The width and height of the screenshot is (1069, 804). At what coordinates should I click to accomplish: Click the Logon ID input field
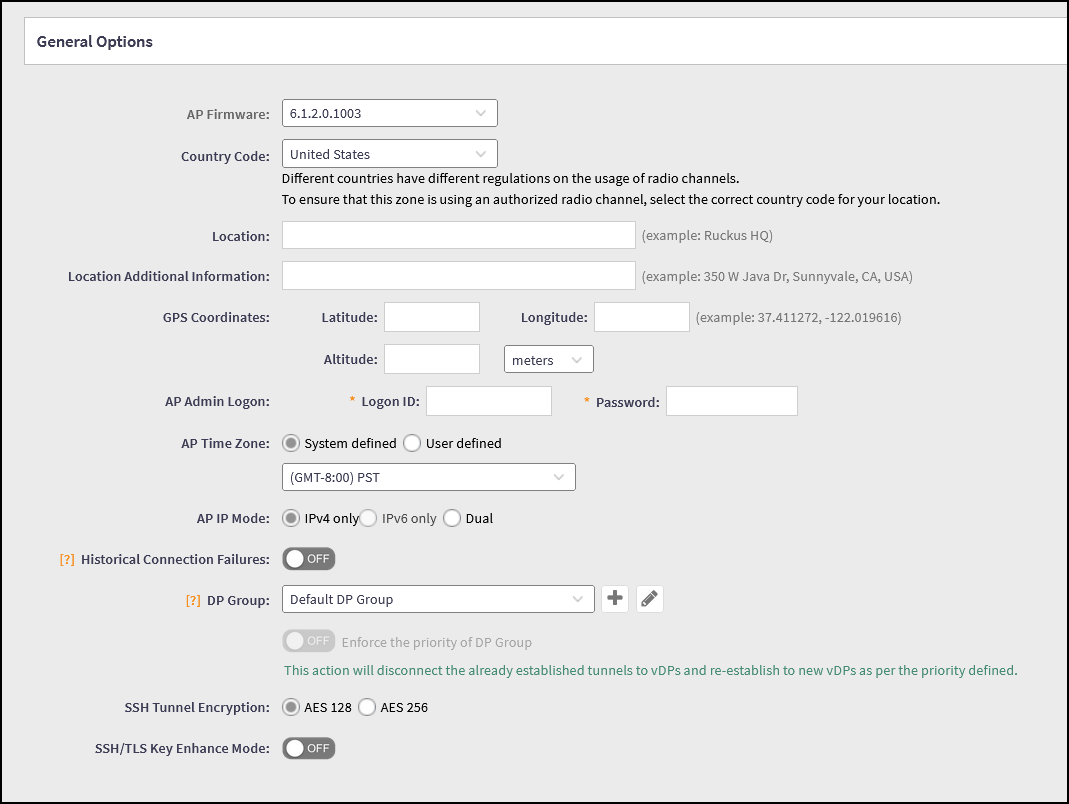[x=489, y=401]
